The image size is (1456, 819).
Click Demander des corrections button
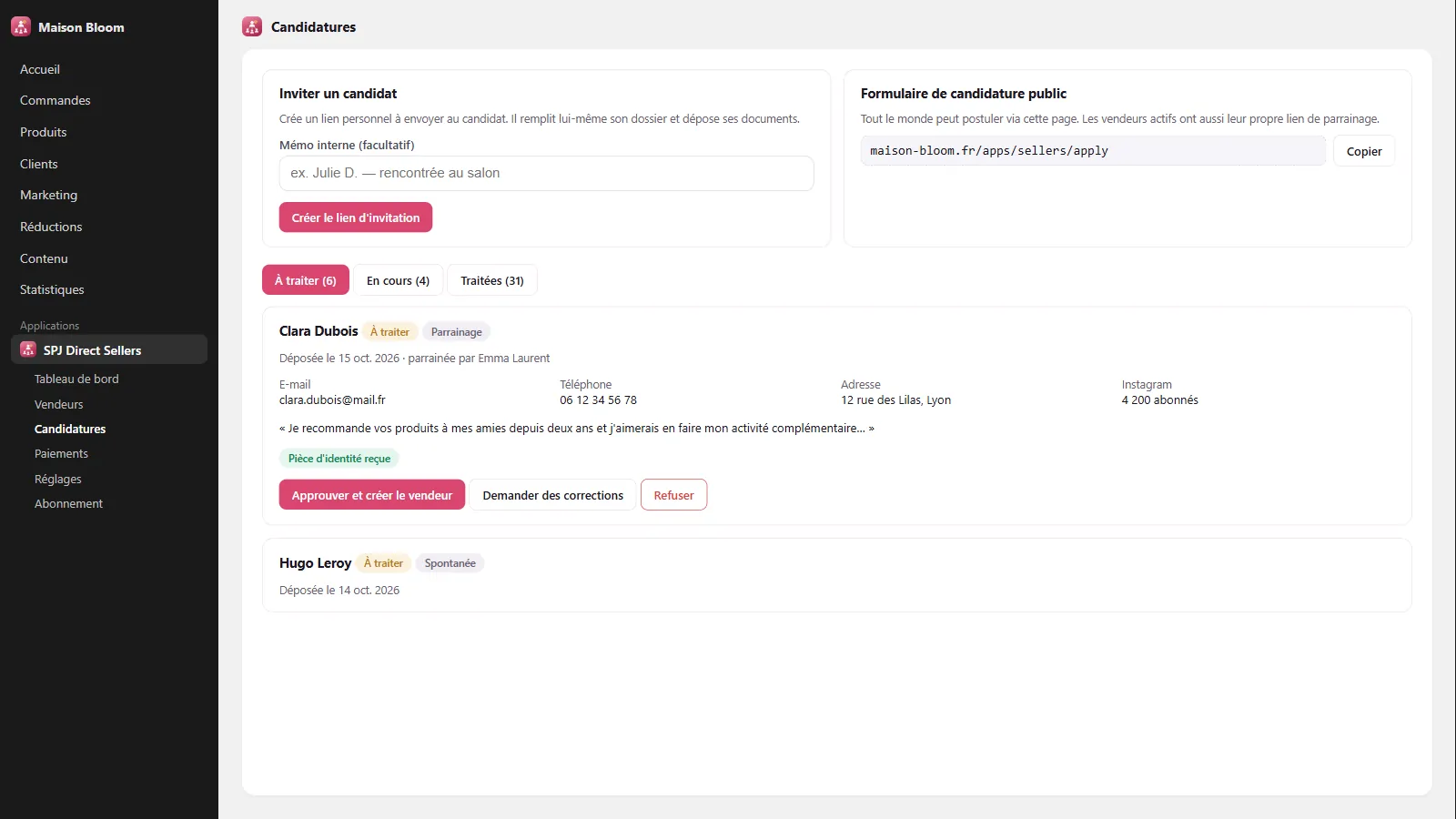pos(553,495)
